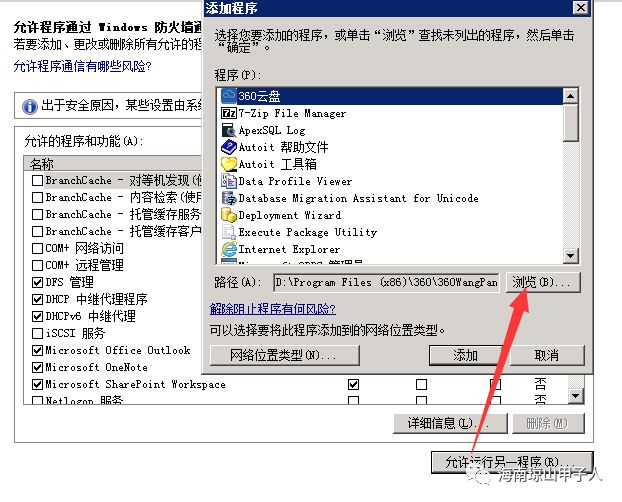Screen dimensions: 622x502
Task: Open 解除阻止程序有何风险? link
Action: coord(273,308)
